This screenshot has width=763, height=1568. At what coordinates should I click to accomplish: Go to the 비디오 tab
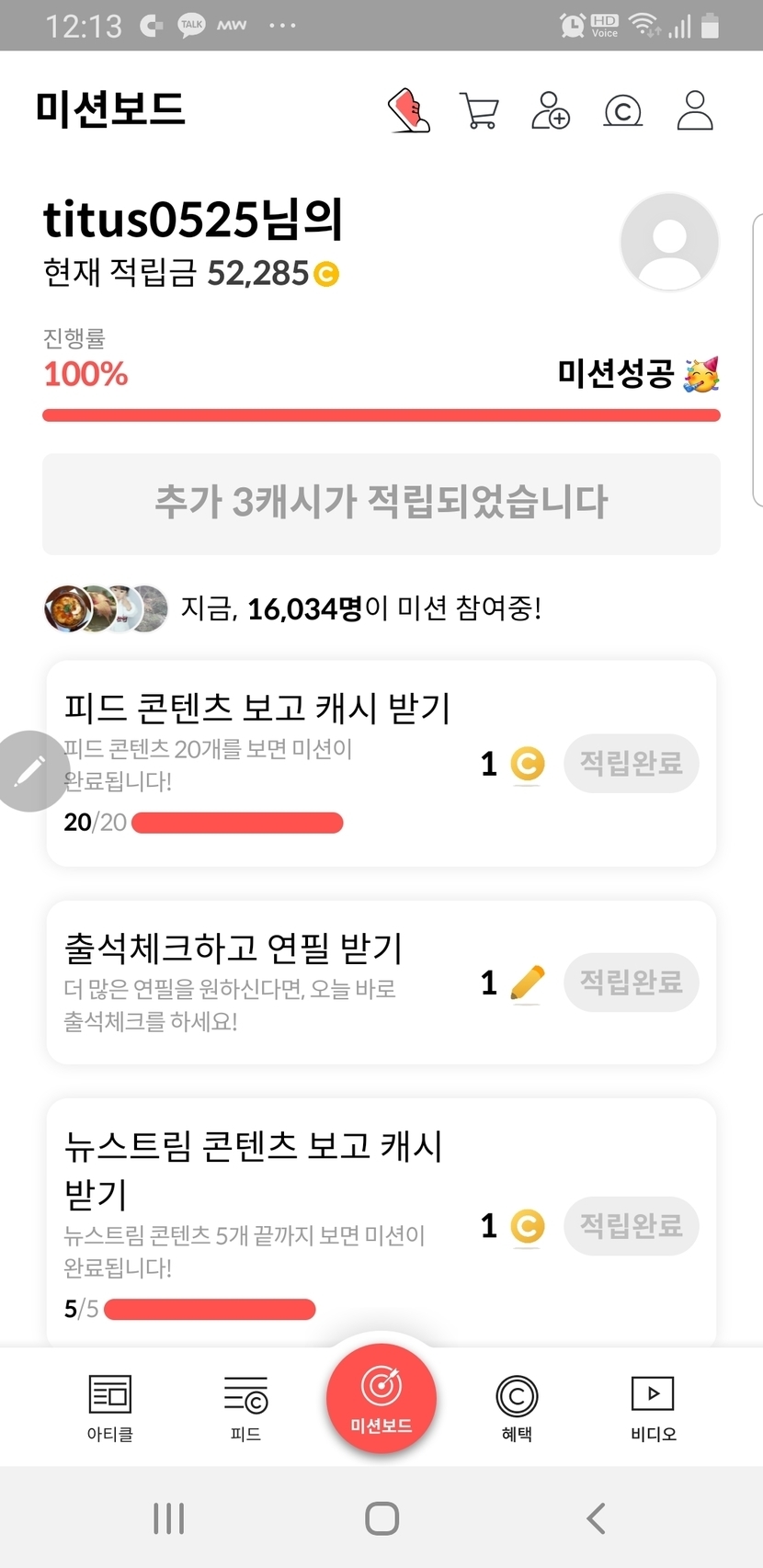[x=653, y=1407]
